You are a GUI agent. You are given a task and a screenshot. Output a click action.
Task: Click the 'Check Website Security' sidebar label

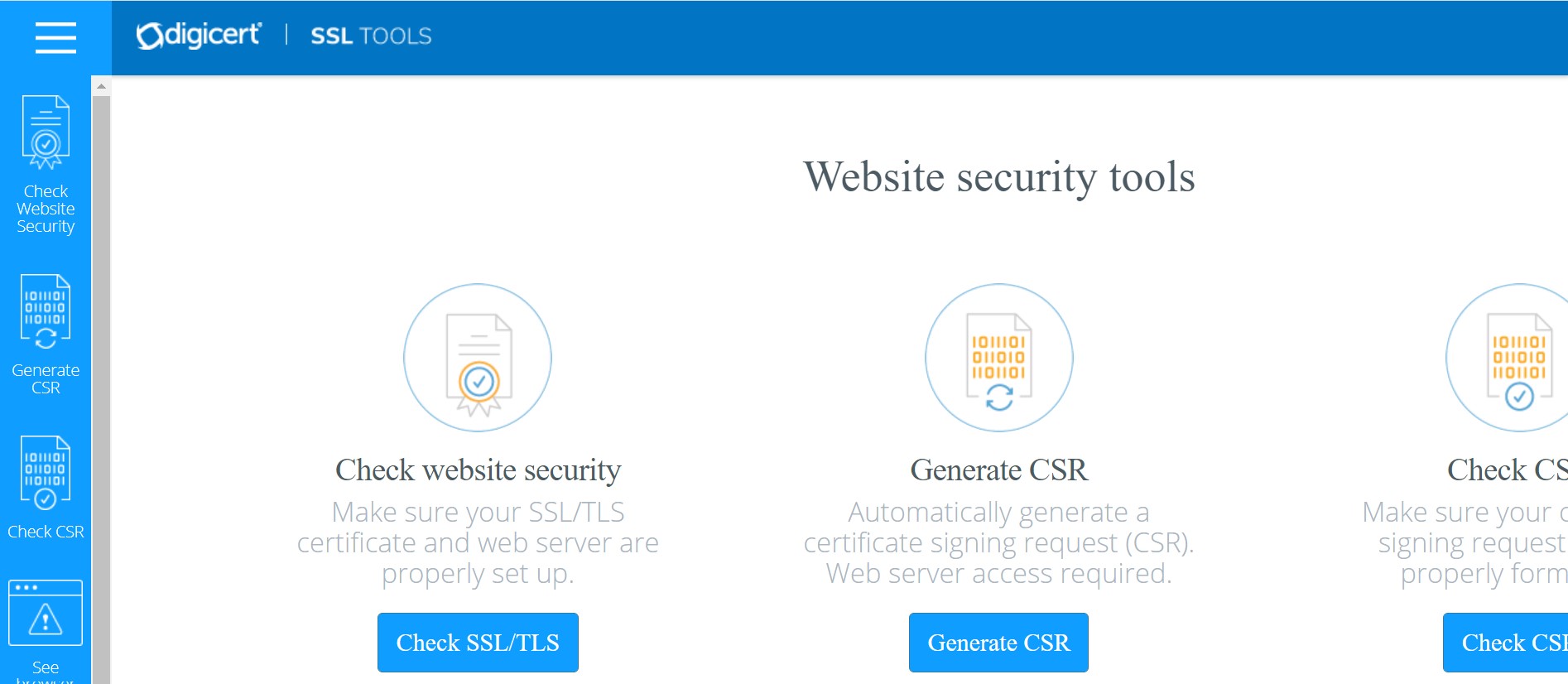[x=46, y=209]
